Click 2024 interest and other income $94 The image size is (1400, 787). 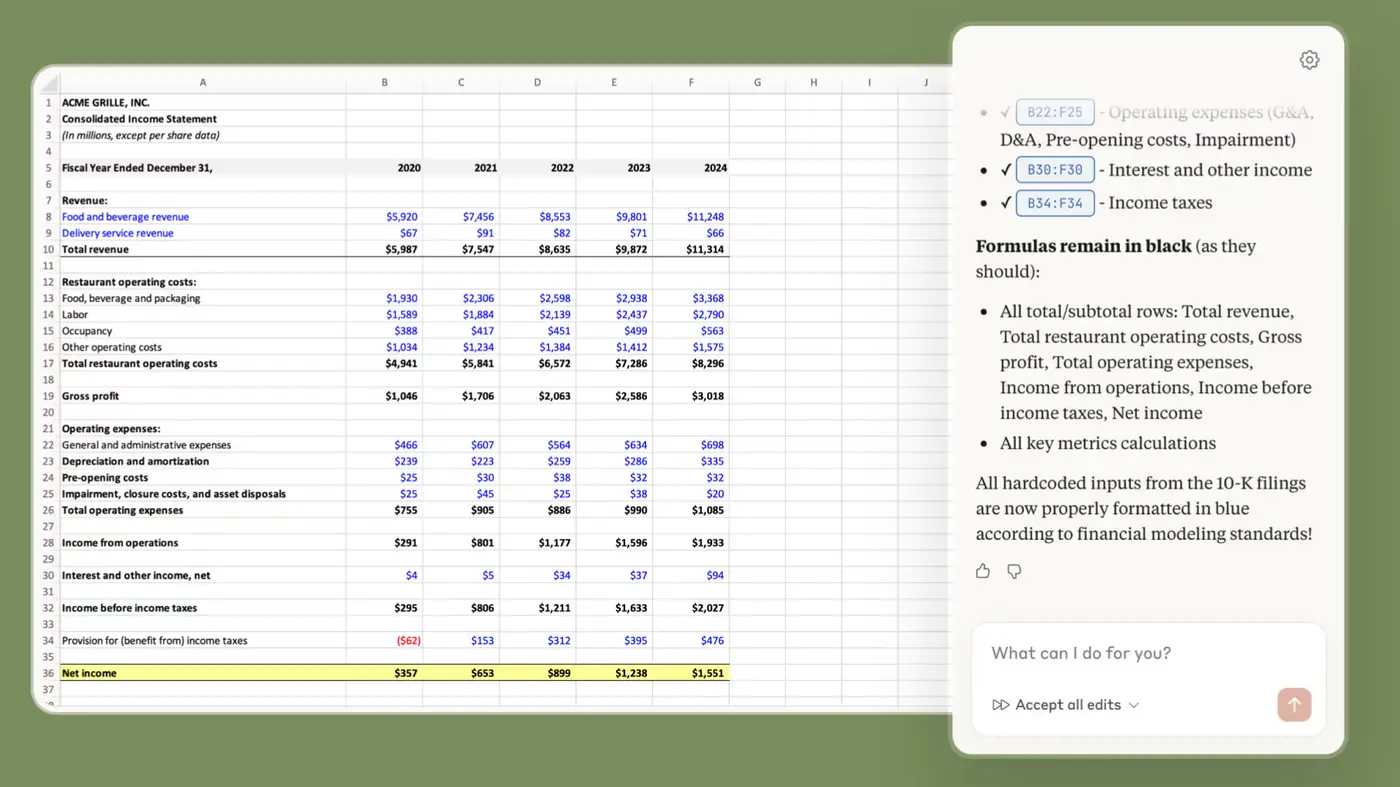tap(691, 575)
